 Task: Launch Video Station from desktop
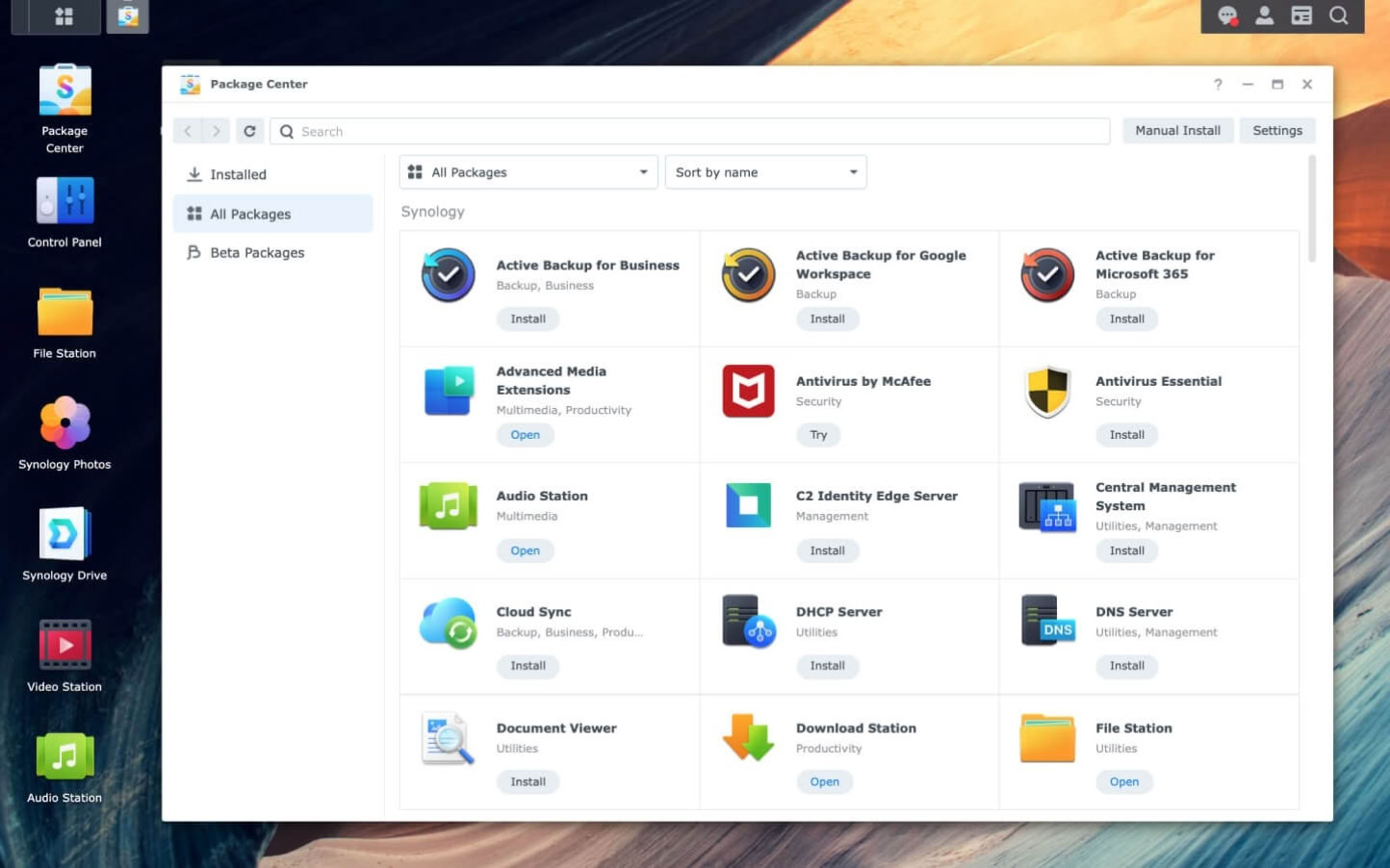coord(64,646)
